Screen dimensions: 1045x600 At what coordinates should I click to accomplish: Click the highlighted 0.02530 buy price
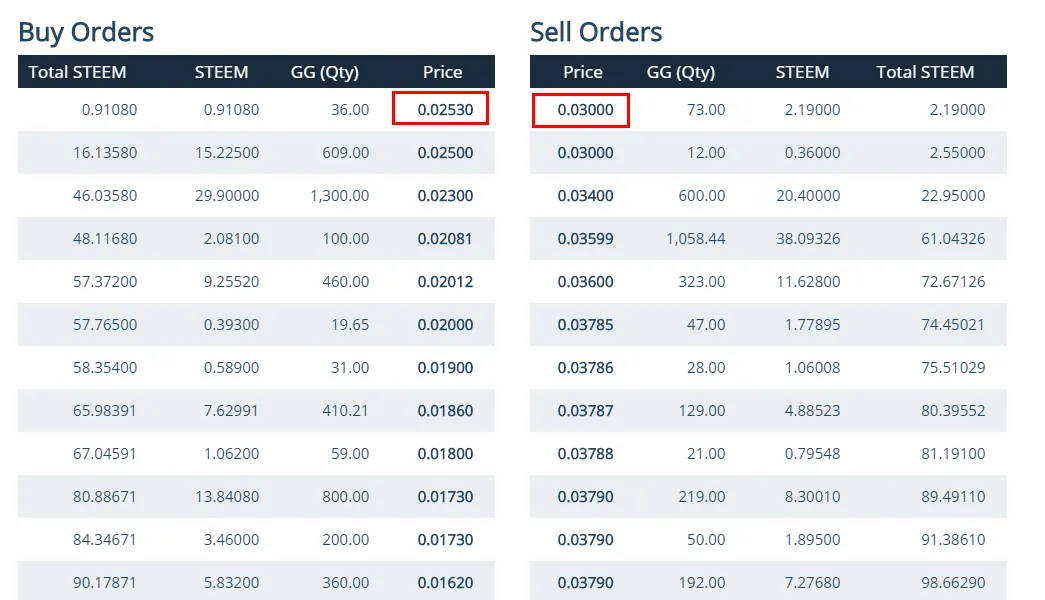click(x=445, y=110)
